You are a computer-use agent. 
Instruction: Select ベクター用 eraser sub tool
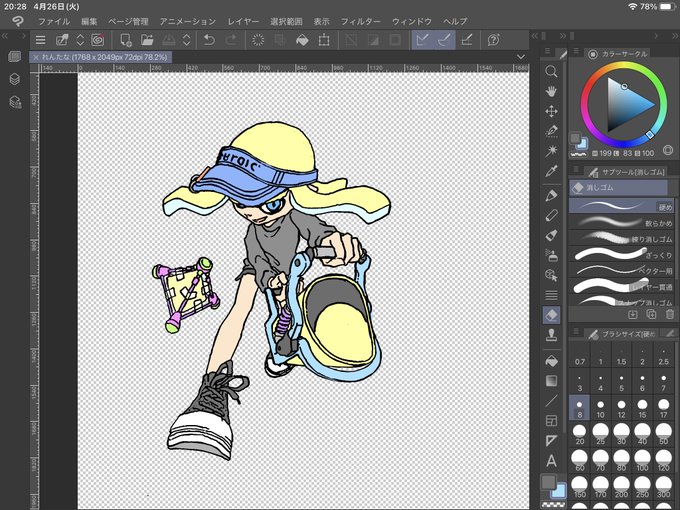(x=621, y=270)
